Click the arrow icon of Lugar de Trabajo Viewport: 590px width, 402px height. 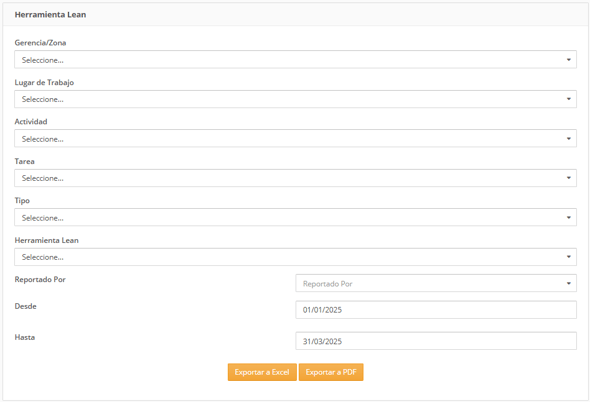pyautogui.click(x=569, y=99)
